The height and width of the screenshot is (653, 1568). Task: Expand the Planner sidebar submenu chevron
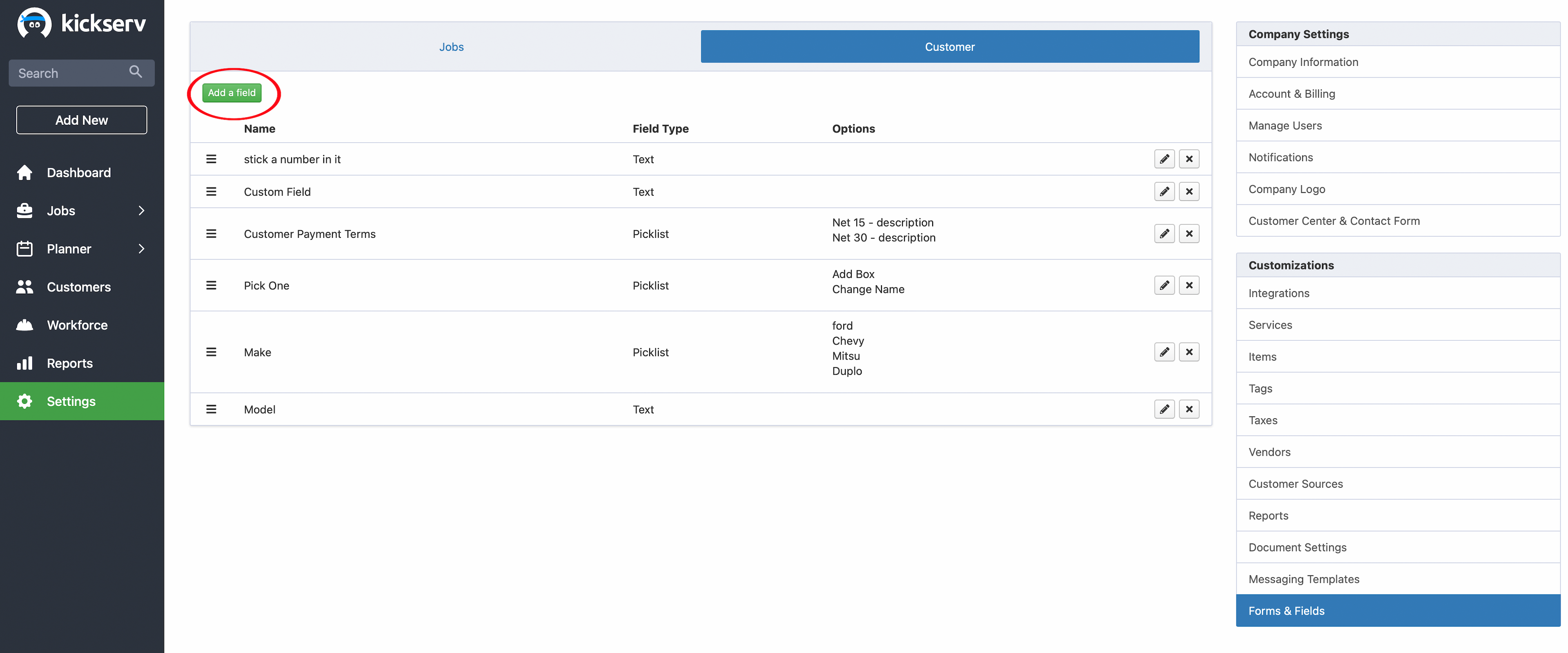click(x=141, y=248)
